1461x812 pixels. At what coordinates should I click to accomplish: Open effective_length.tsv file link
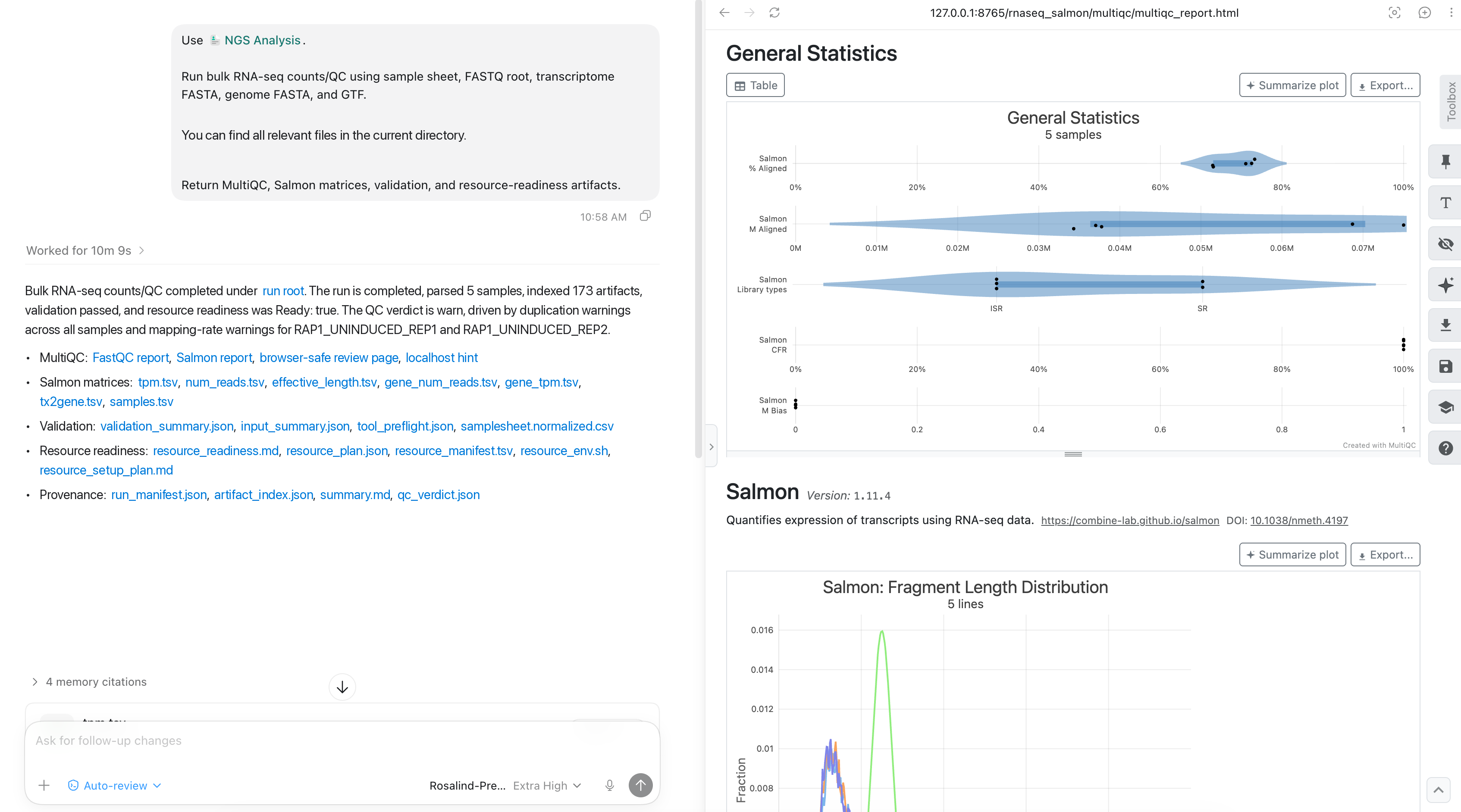324,382
